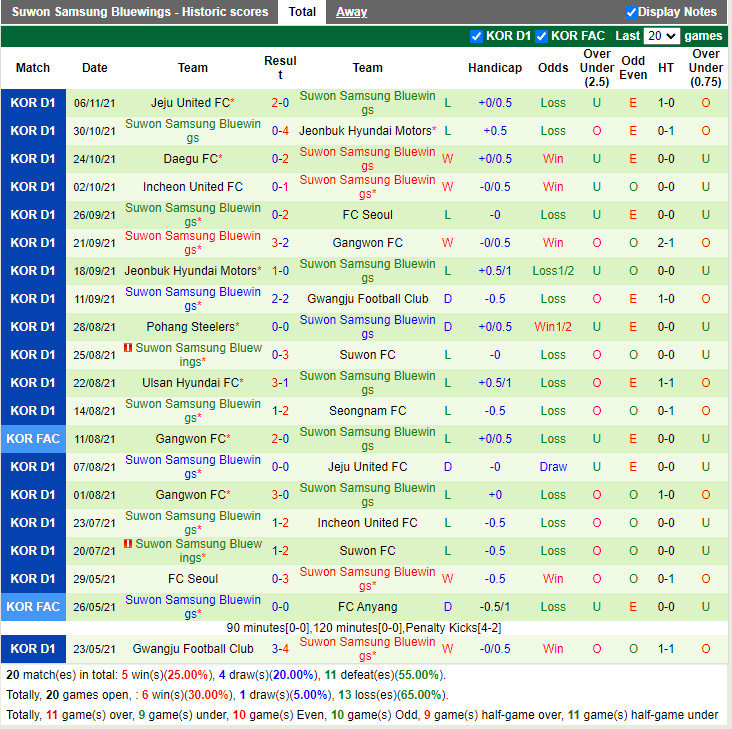Click the red card icon in the 20/07/21 row
The width and height of the screenshot is (732, 729).
point(128,544)
